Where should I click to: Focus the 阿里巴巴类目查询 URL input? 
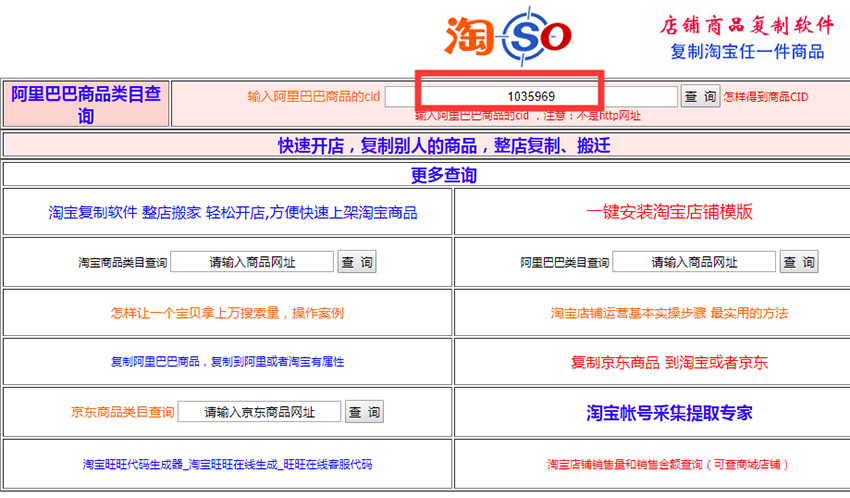(694, 262)
